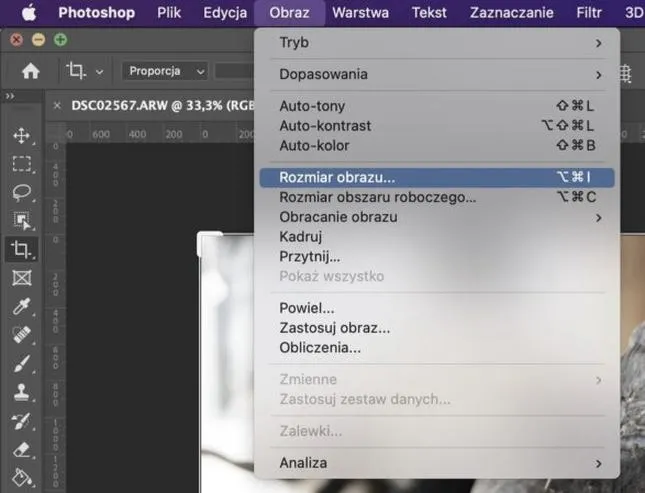Open the Warstwa menu
Screen dimensions: 645x493
[x=360, y=13]
